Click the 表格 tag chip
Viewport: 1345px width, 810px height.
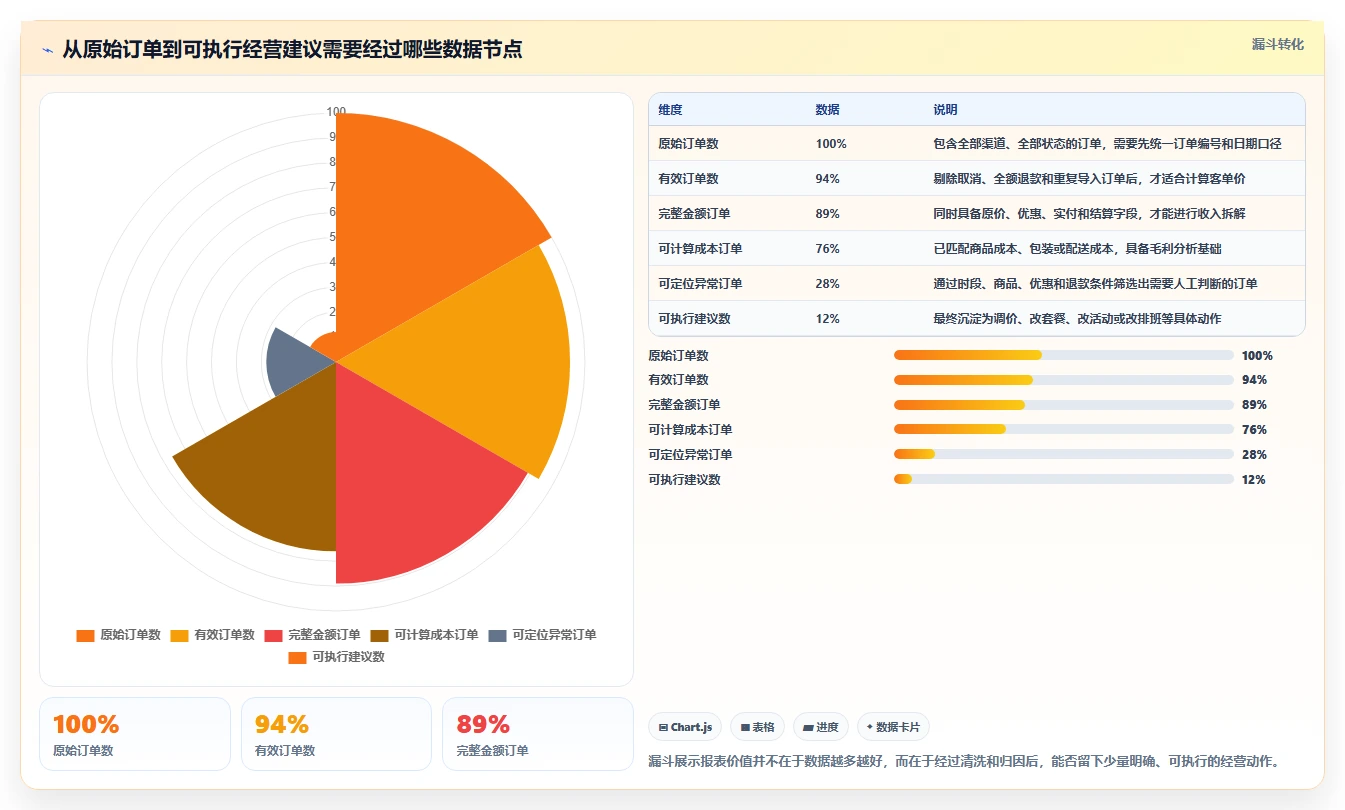(x=757, y=727)
